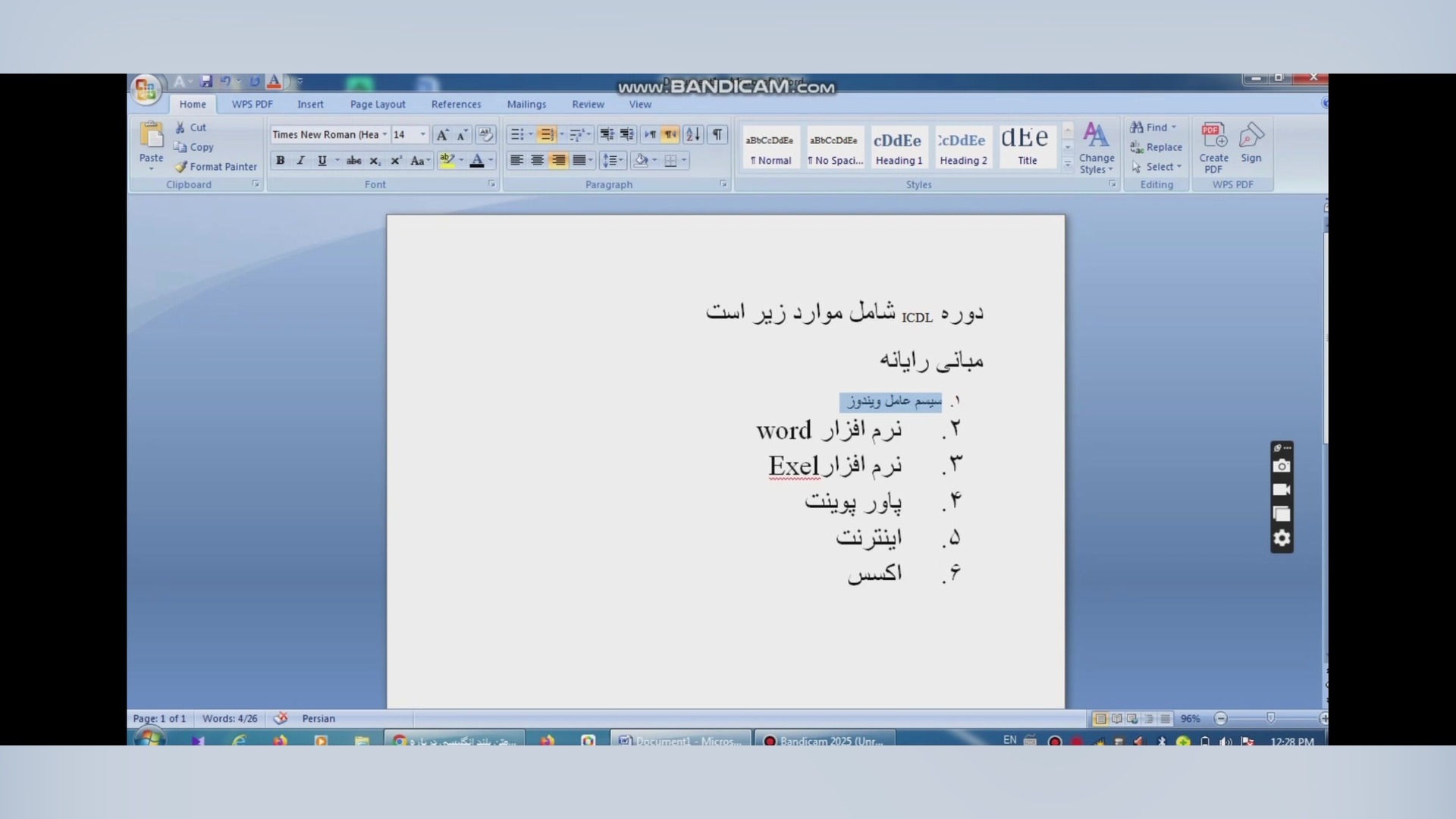1456x819 pixels.
Task: Click the superscript icon
Action: point(396,161)
